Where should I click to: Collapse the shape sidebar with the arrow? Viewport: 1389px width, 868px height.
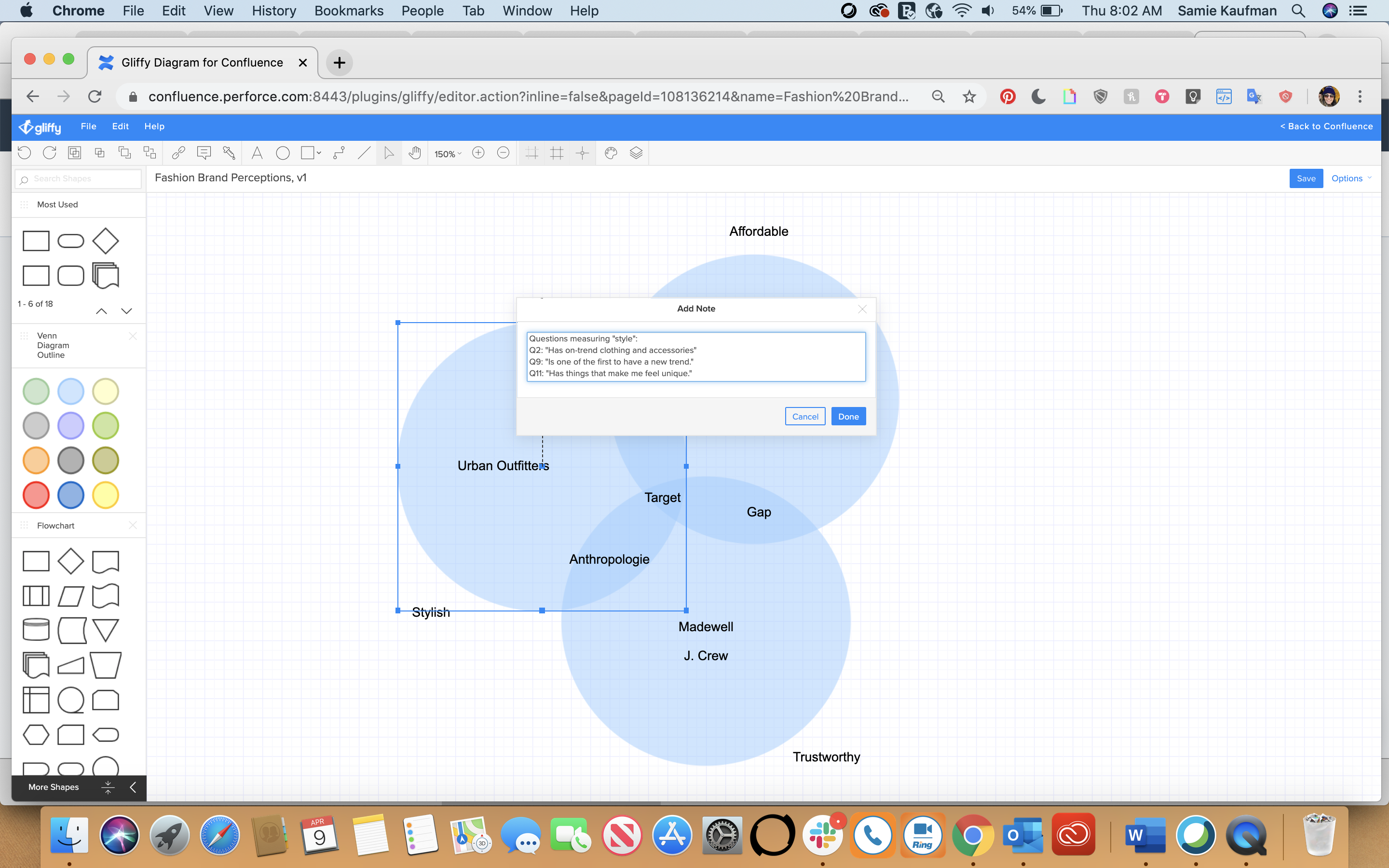(133, 787)
